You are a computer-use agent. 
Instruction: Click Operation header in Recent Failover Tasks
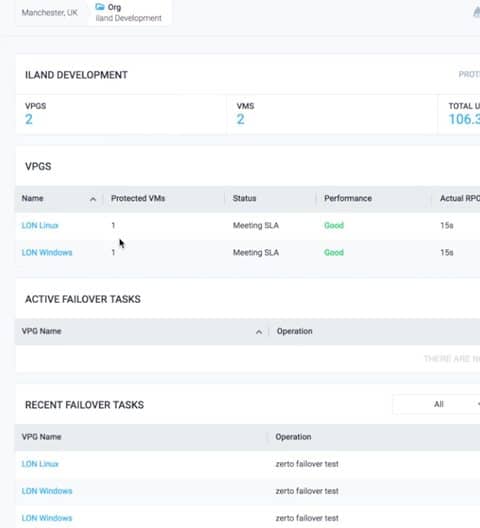pyautogui.click(x=293, y=437)
